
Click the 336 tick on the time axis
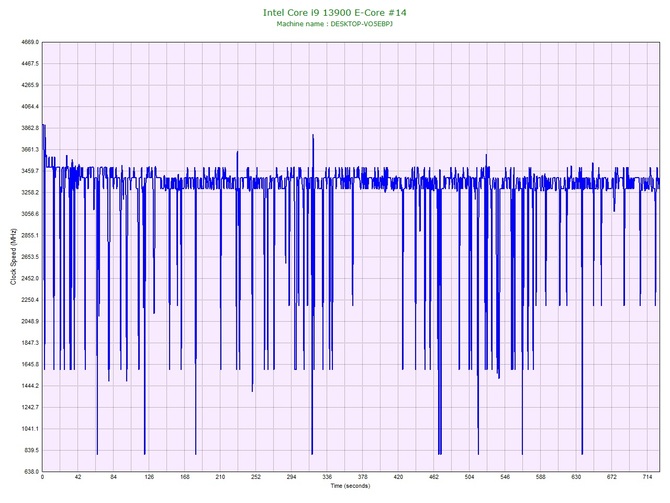pyautogui.click(x=327, y=477)
